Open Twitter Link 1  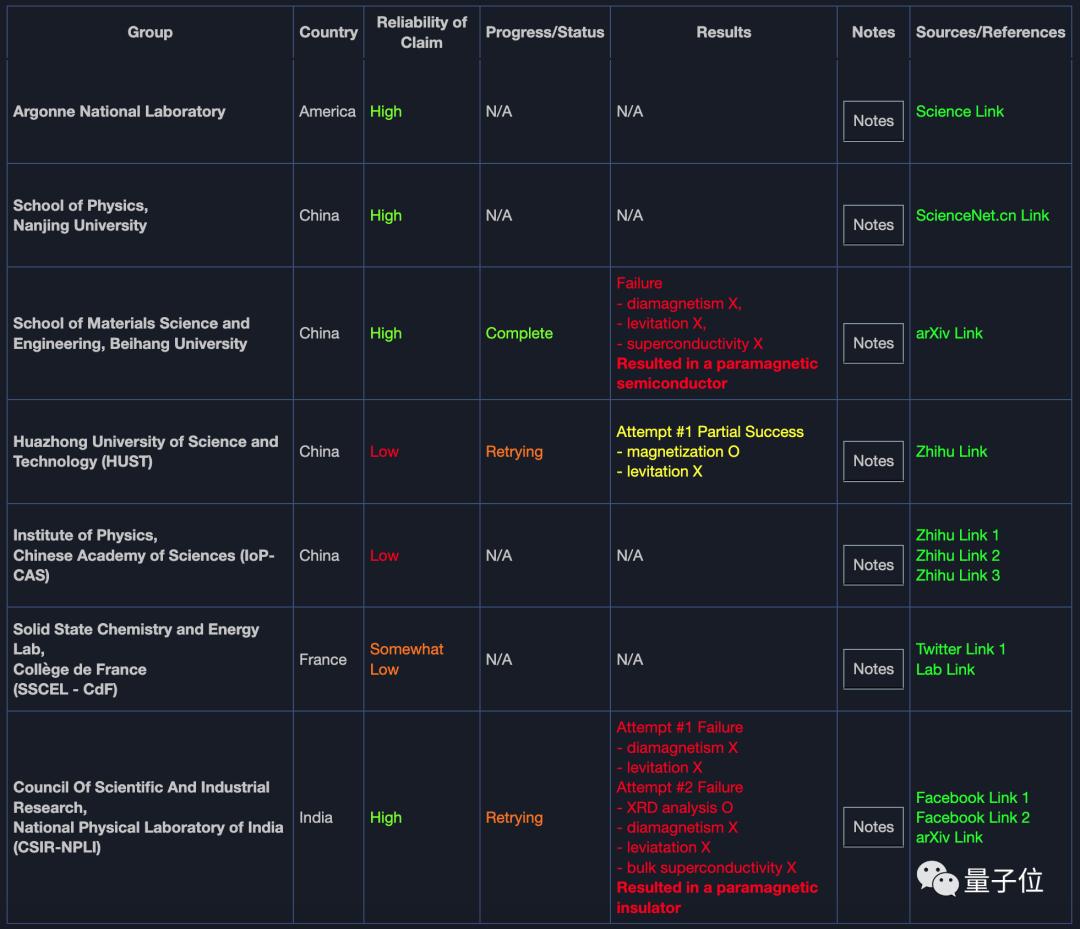pyautogui.click(x=960, y=650)
